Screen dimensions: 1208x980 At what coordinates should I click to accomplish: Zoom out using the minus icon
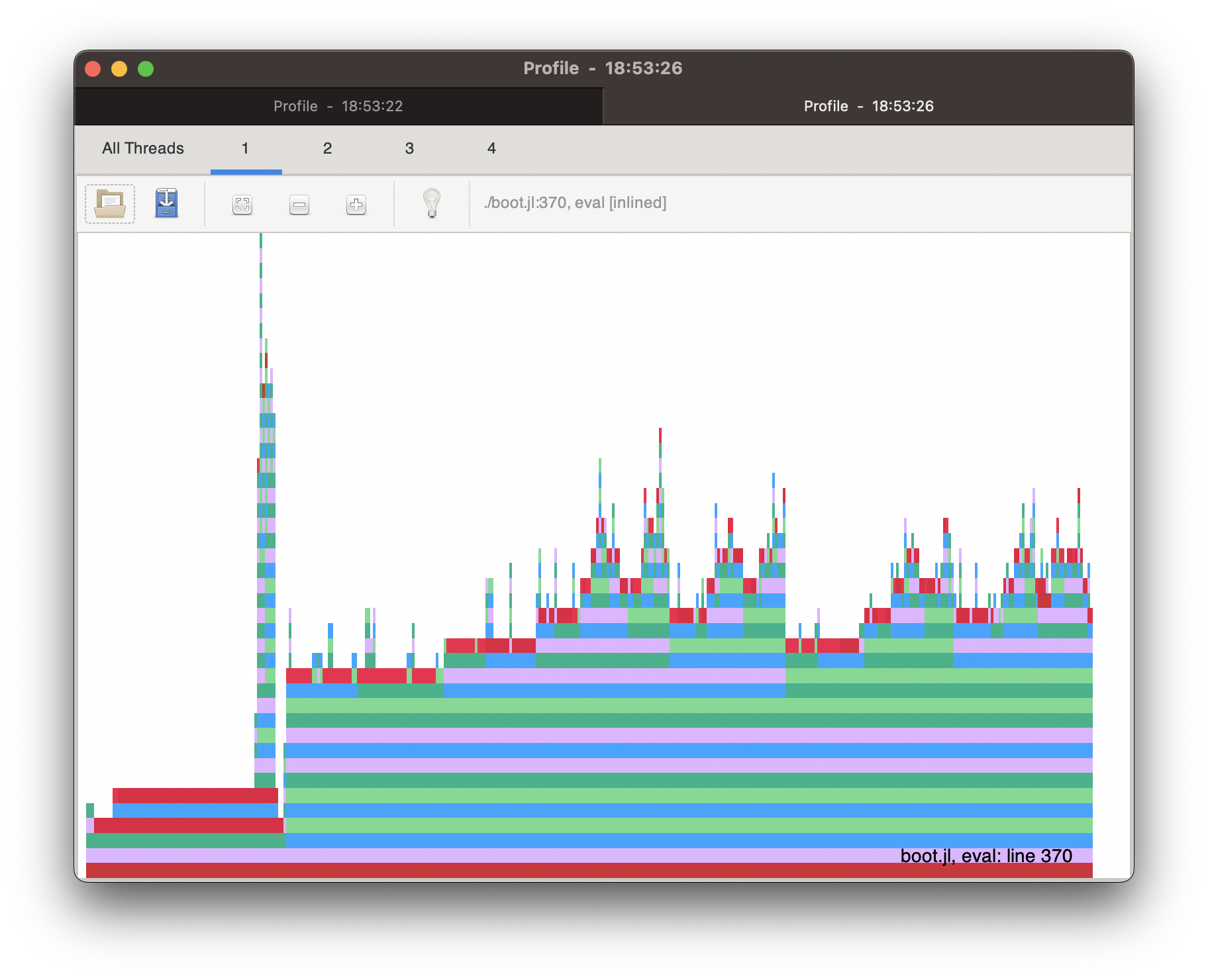point(299,205)
